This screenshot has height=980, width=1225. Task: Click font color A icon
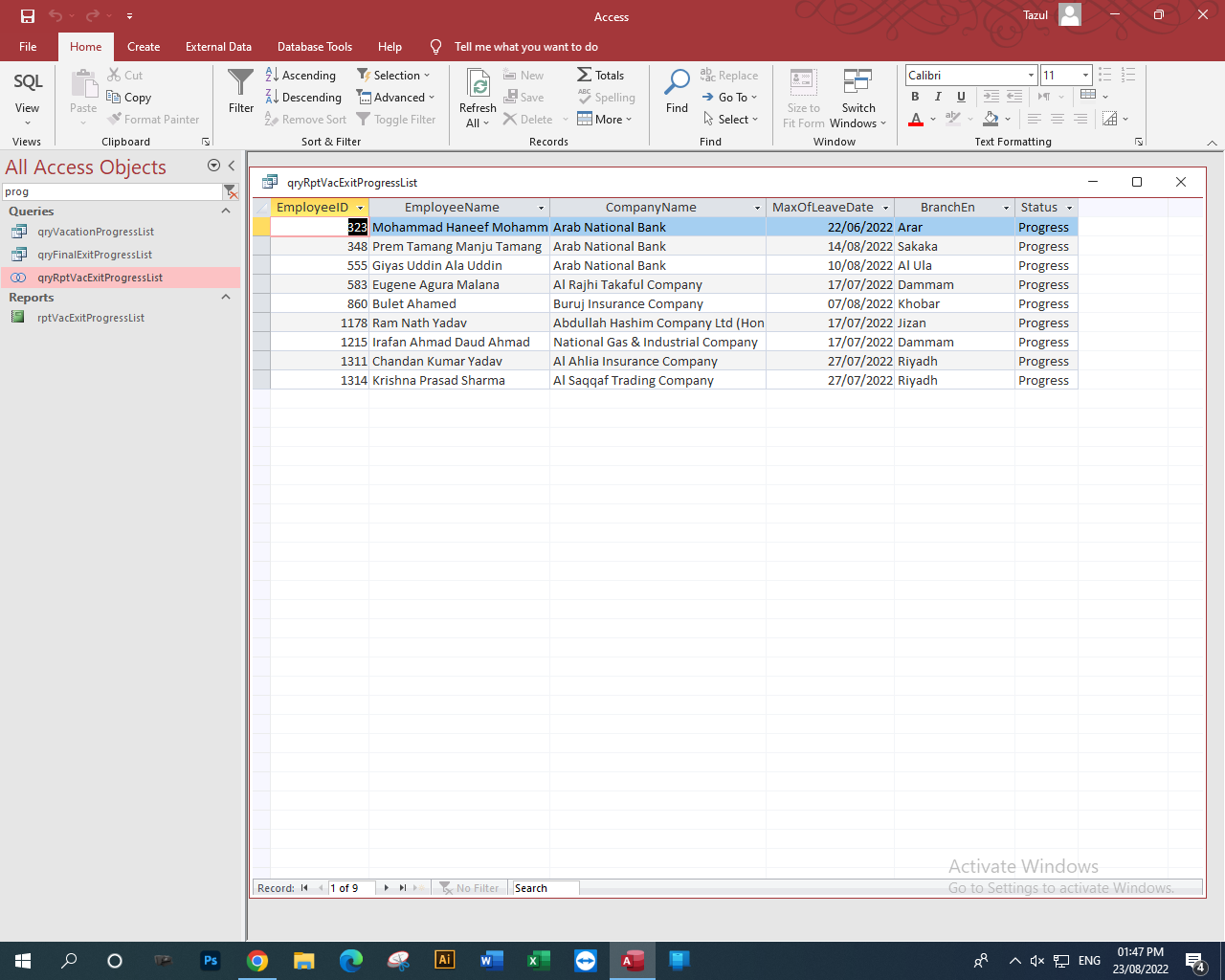pos(916,119)
